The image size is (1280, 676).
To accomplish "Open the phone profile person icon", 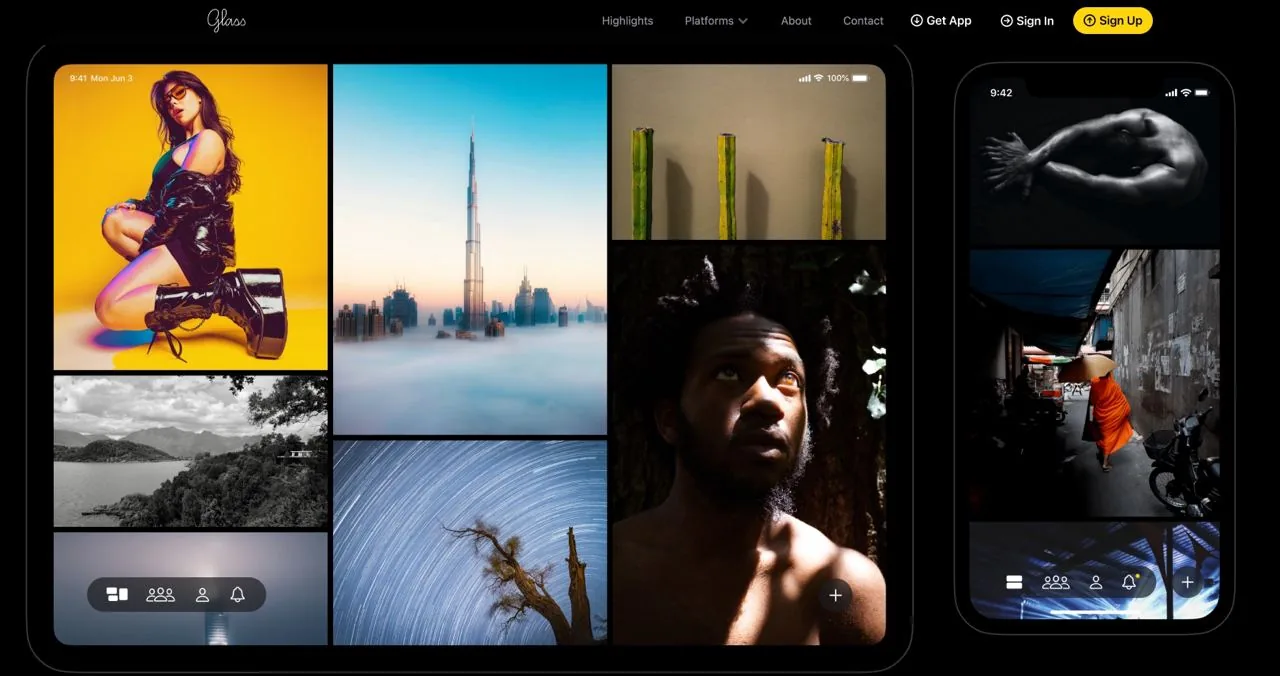I will [1096, 582].
